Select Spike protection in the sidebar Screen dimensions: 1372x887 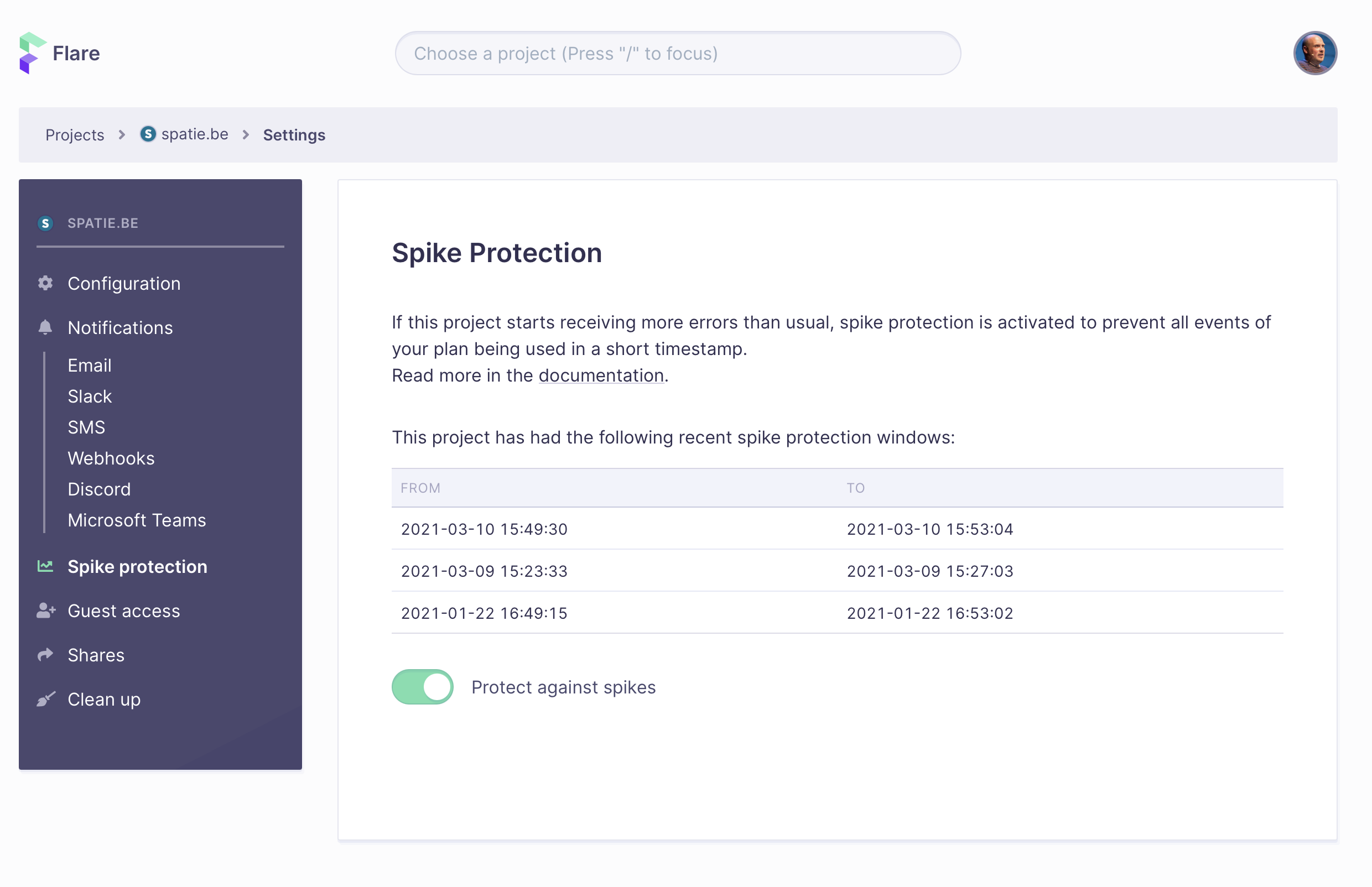(137, 567)
